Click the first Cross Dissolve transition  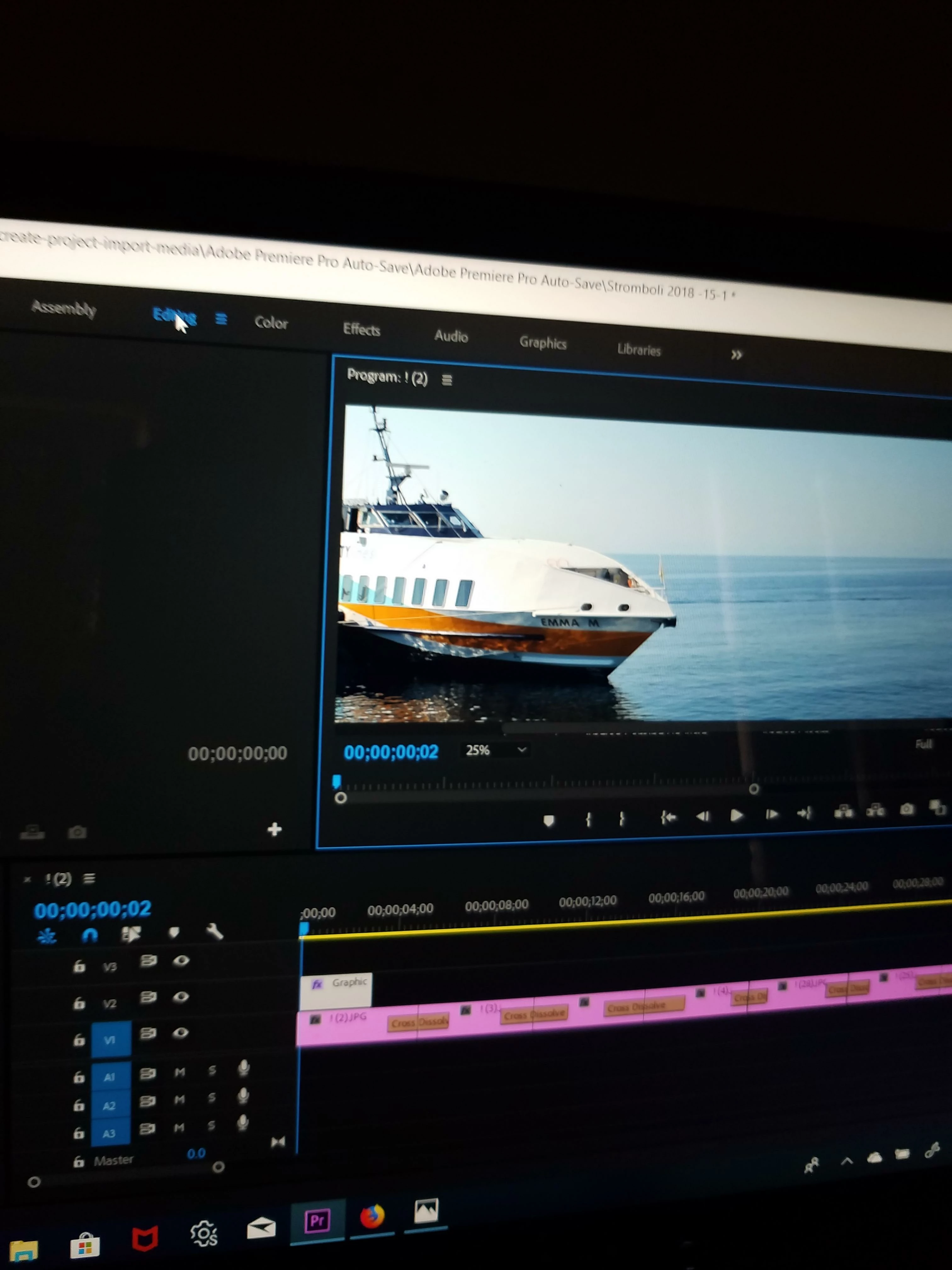pos(418,1022)
